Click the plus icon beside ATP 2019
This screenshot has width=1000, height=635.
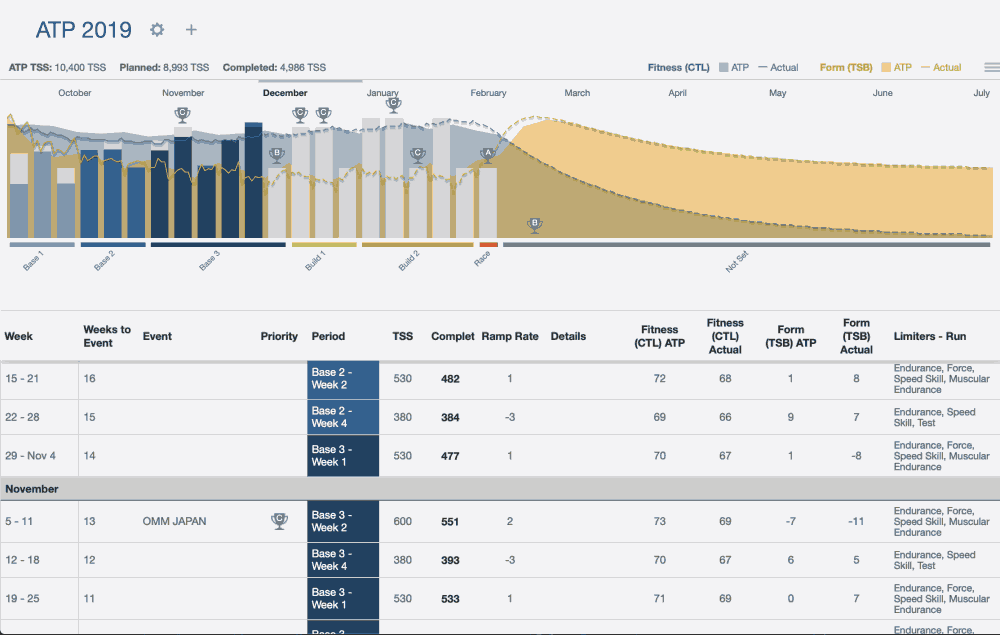tap(191, 29)
